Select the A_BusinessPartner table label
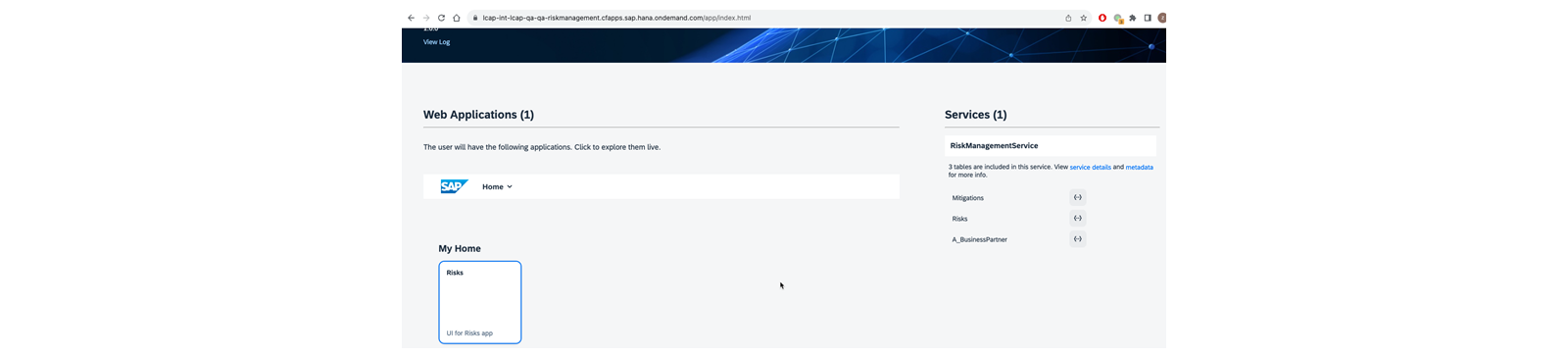The image size is (1568, 358). [x=979, y=239]
